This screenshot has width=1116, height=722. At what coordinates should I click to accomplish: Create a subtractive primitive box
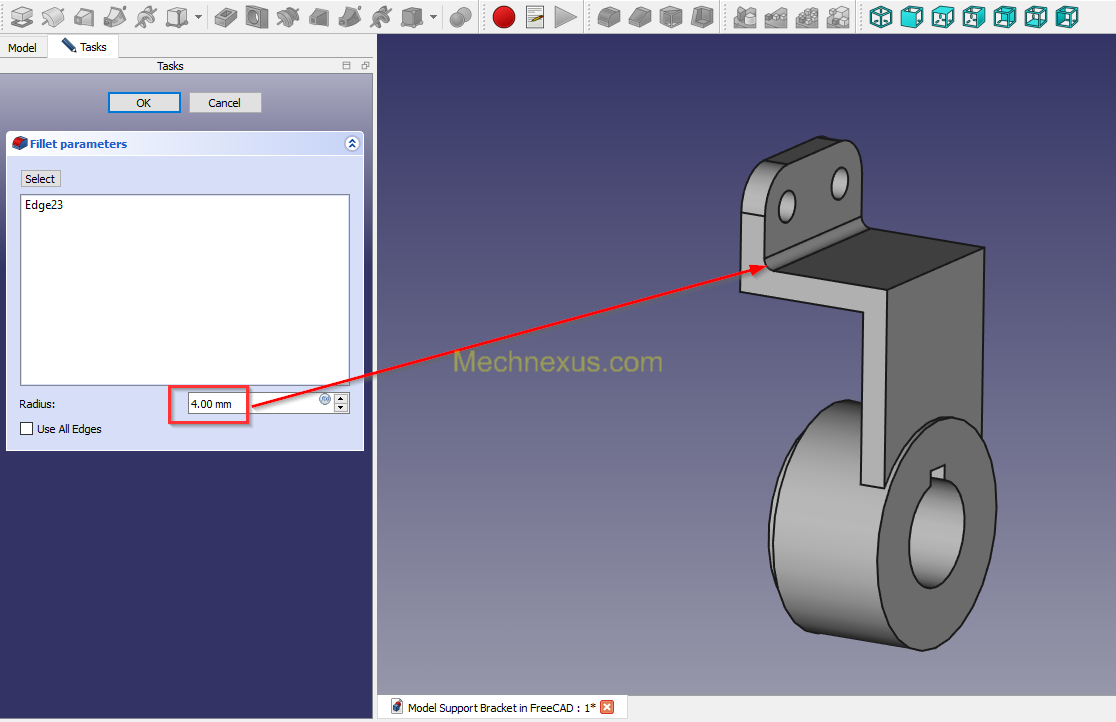click(x=412, y=16)
